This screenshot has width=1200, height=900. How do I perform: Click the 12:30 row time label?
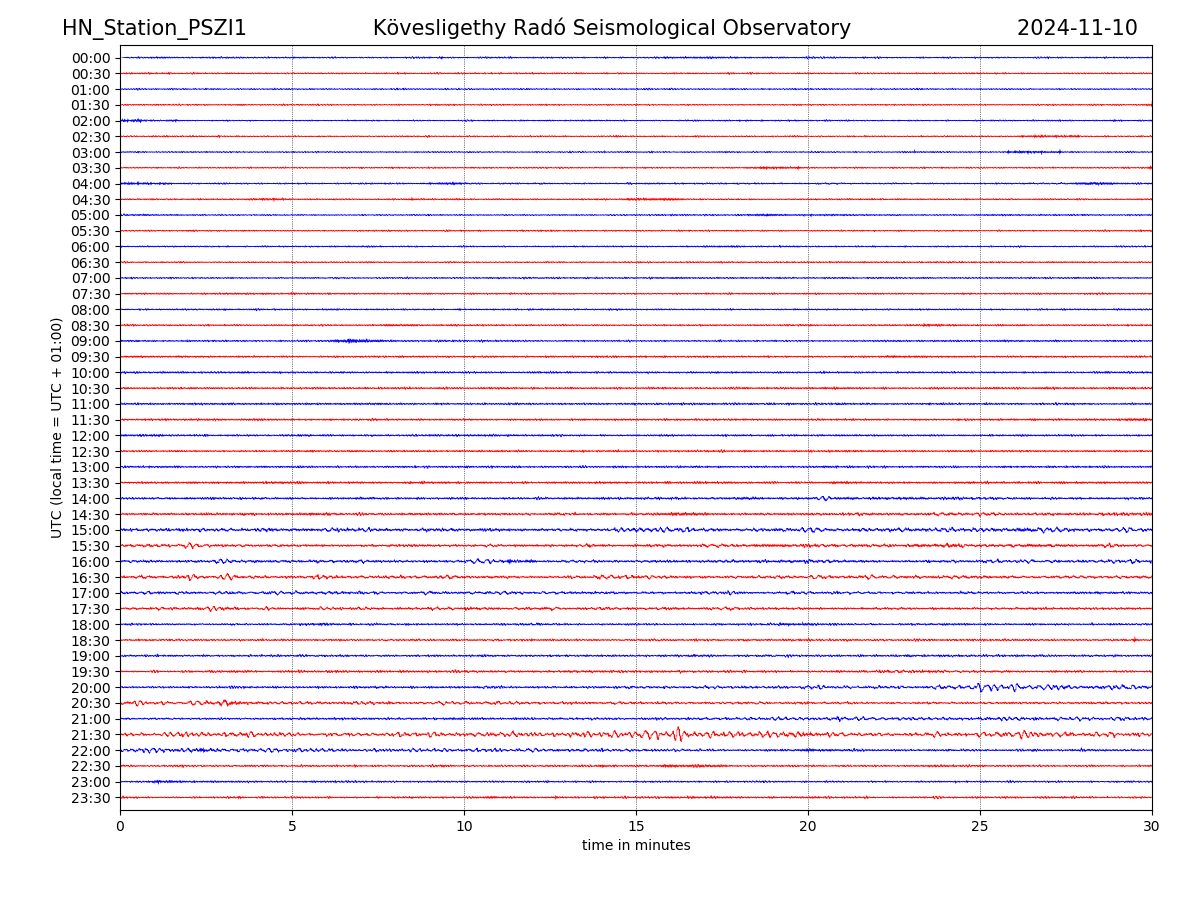[x=91, y=452]
